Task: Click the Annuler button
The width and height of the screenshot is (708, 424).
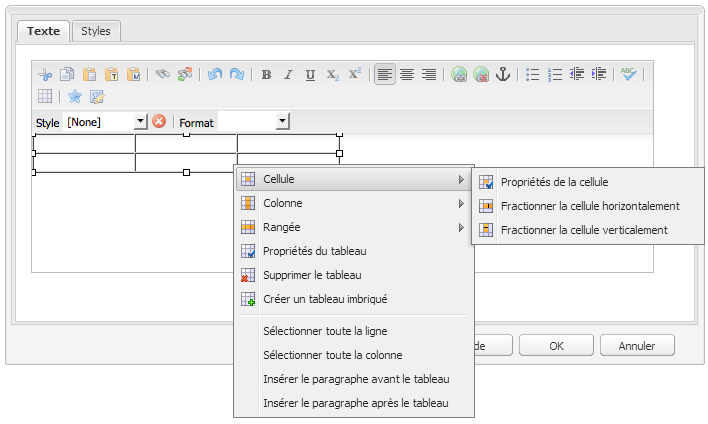Action: tap(637, 345)
